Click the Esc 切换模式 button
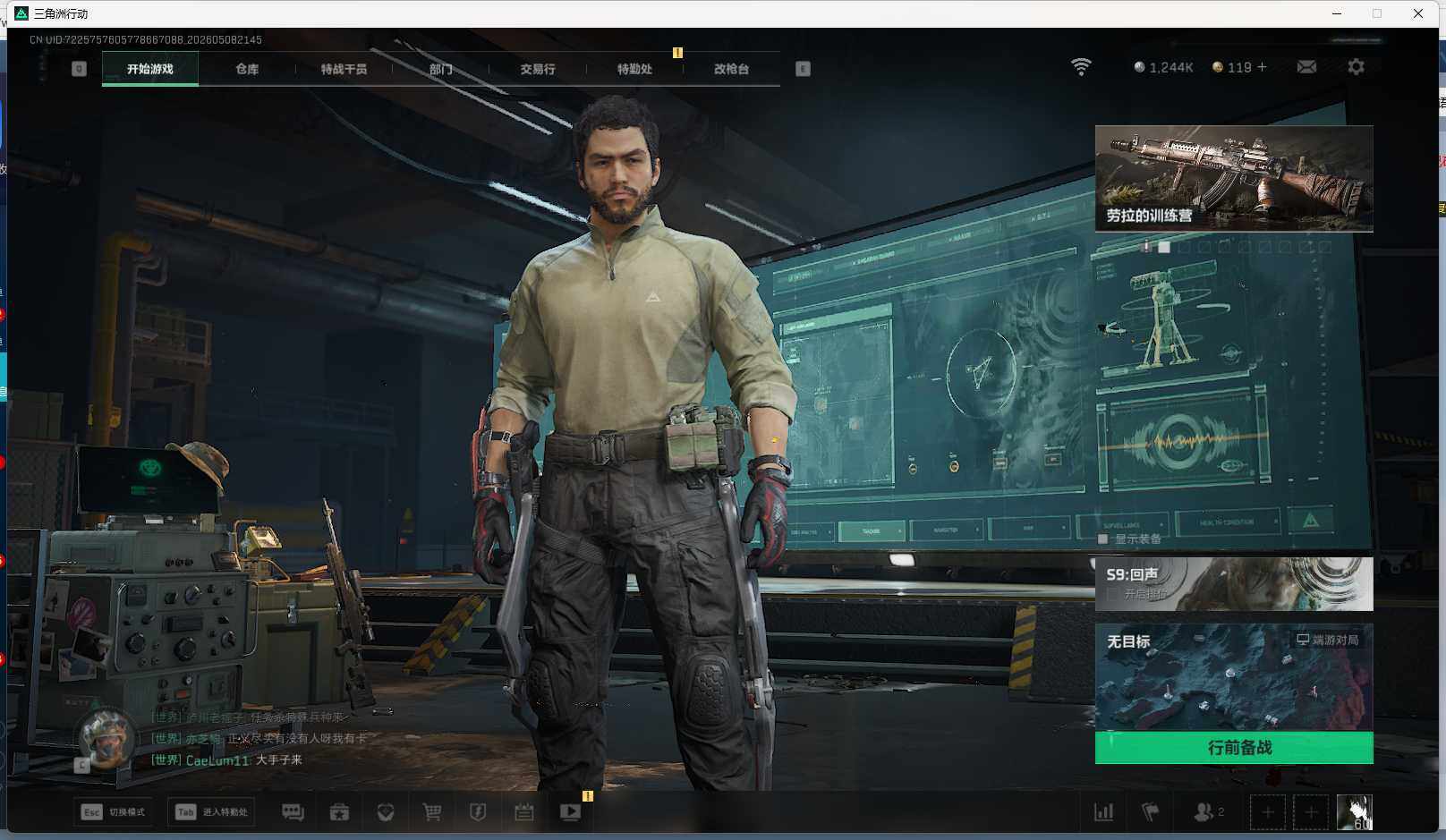This screenshot has width=1446, height=840. tap(113, 811)
